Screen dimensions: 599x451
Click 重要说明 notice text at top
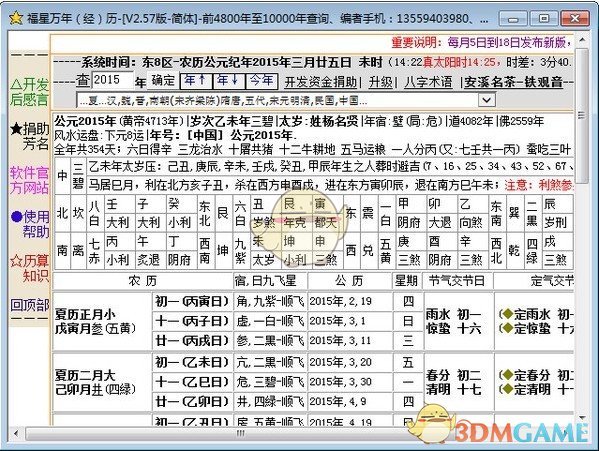(481, 42)
